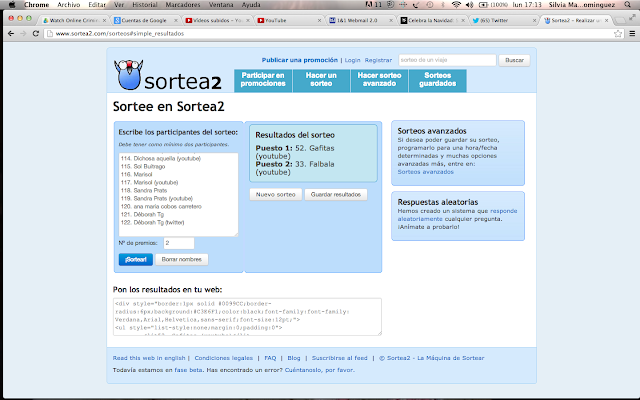This screenshot has width=640, height=400.
Task: Click the Nuevo sorteo button
Action: point(276,195)
